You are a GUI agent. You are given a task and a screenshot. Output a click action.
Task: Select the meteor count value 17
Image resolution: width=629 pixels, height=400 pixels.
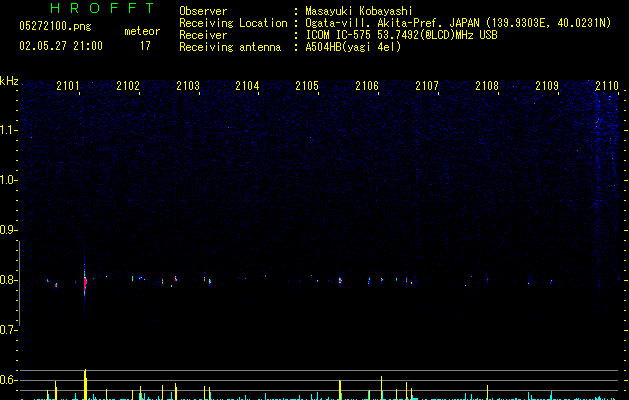145,46
